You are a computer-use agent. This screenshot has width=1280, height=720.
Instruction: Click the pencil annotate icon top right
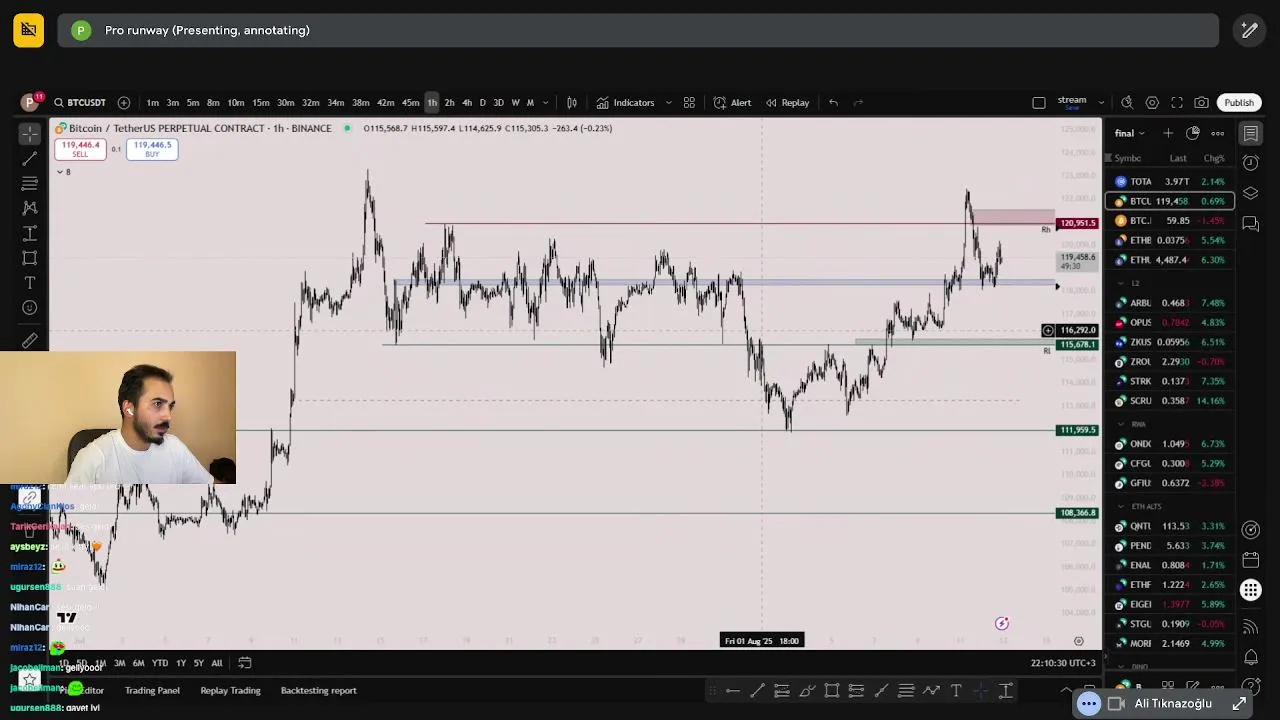pos(1249,30)
